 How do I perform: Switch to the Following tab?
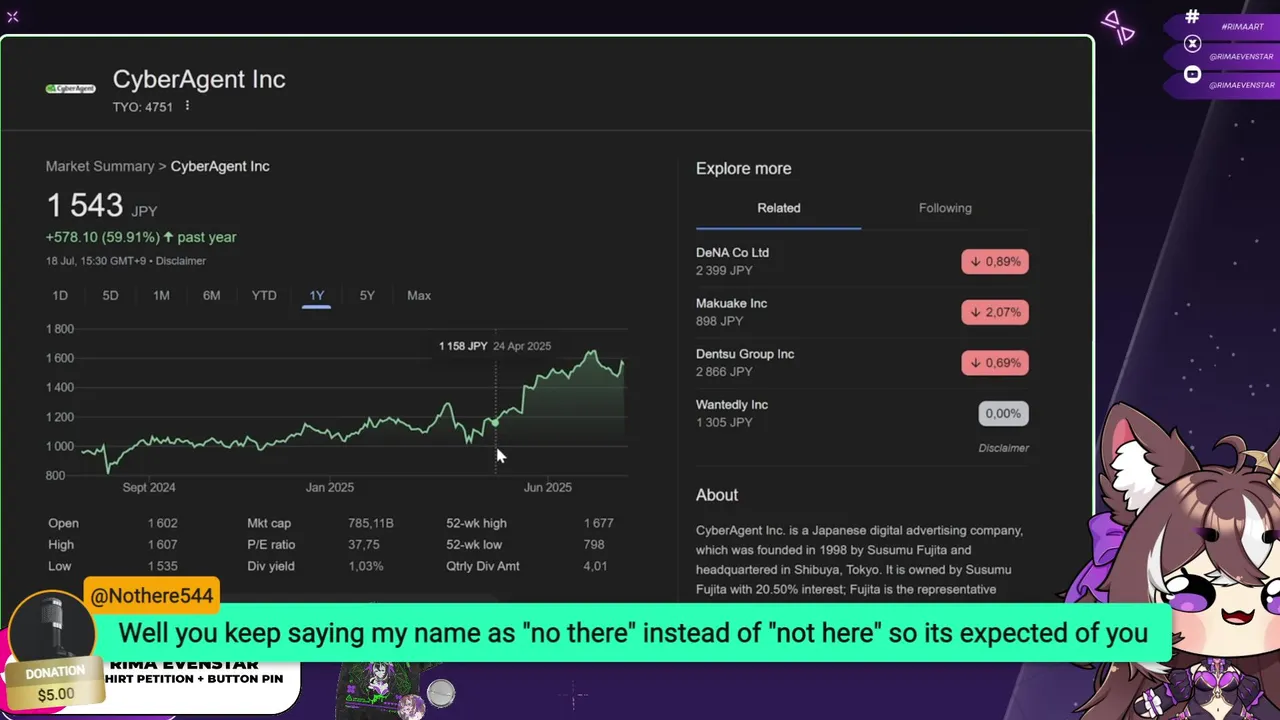pyautogui.click(x=945, y=208)
